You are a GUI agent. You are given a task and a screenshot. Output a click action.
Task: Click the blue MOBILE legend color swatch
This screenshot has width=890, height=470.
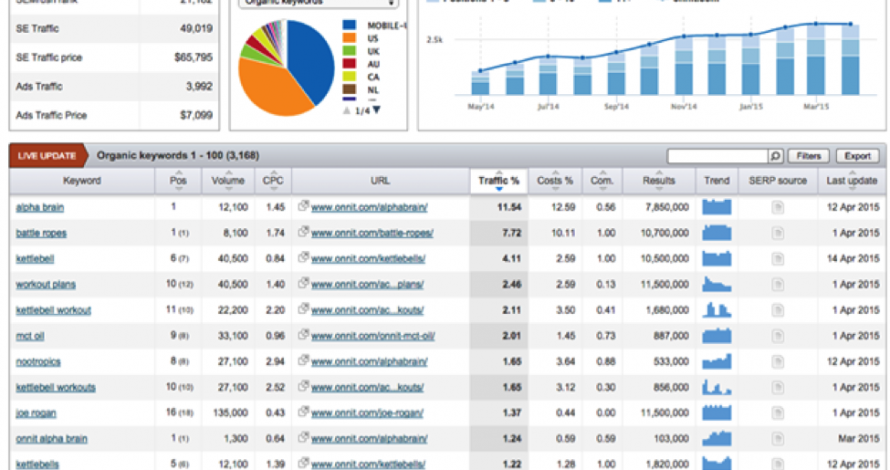pos(349,25)
